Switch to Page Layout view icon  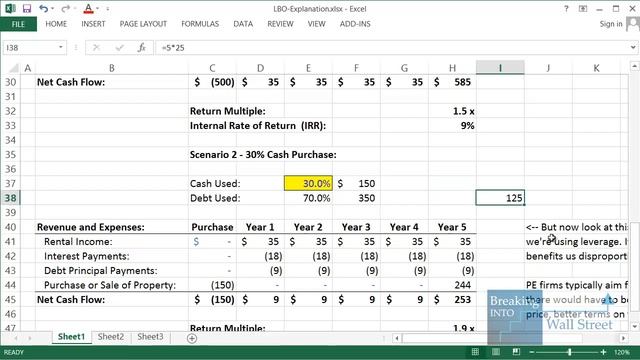click(x=496, y=352)
